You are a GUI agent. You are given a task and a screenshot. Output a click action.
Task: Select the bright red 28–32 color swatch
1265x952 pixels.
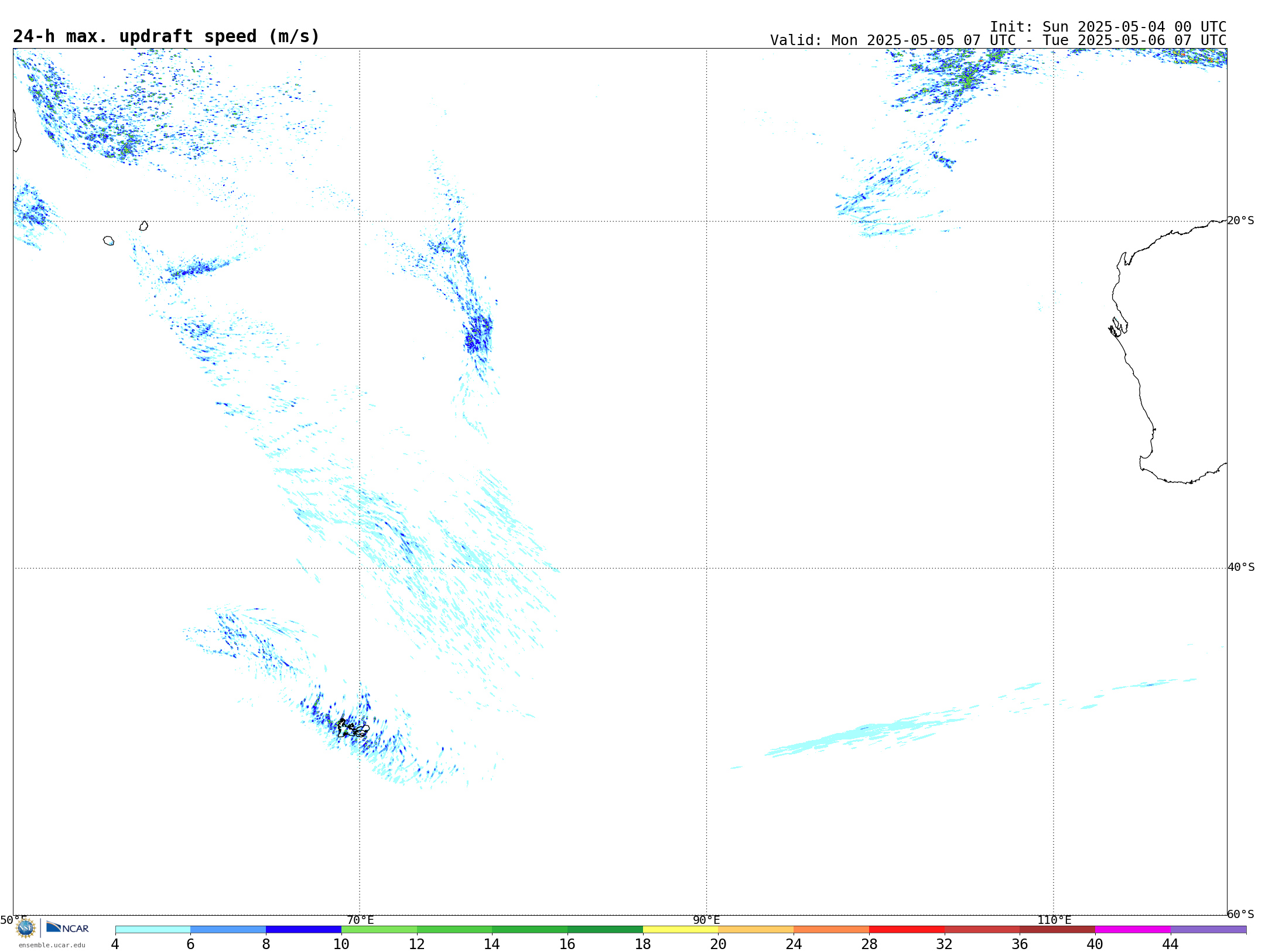907,929
